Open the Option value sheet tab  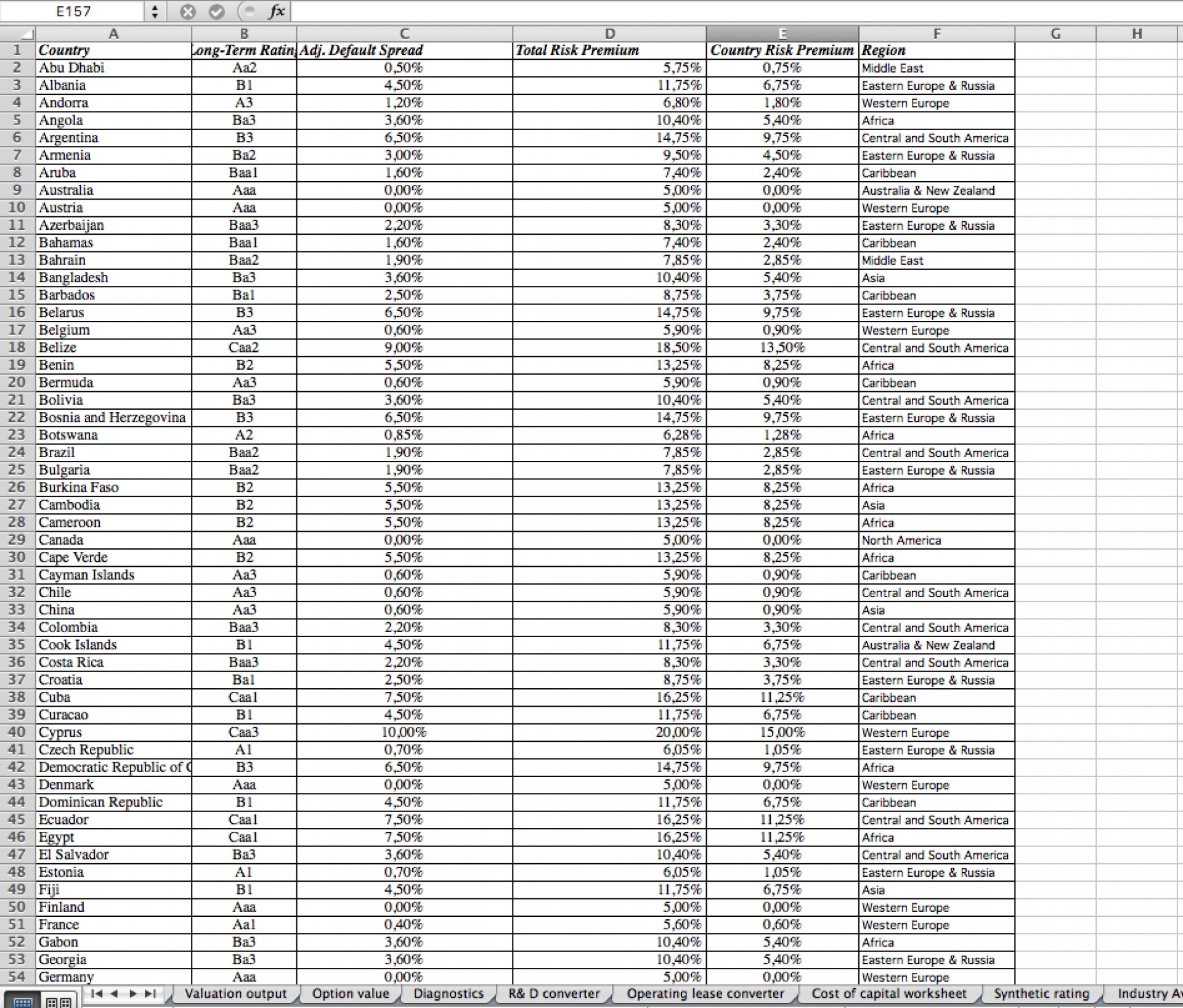pyautogui.click(x=351, y=994)
